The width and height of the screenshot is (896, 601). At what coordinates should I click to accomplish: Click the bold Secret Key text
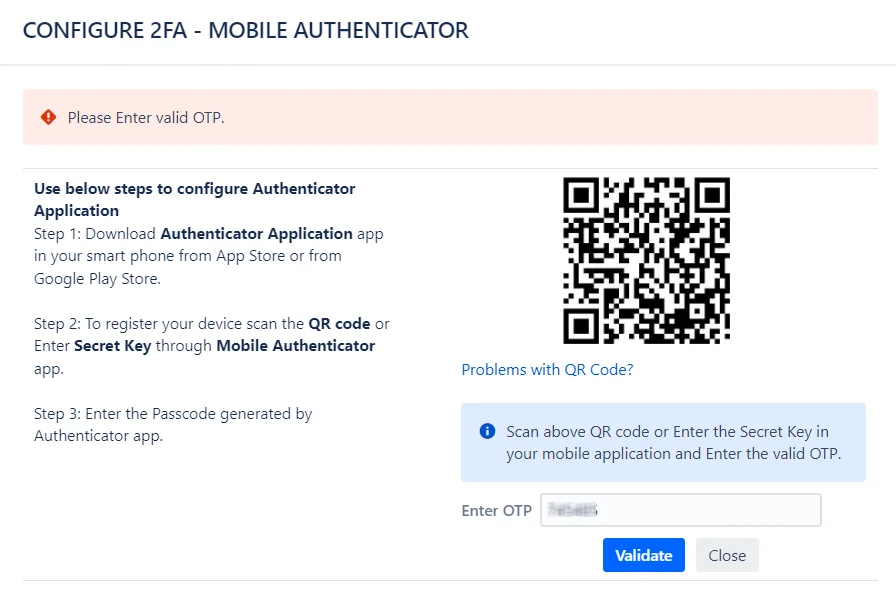pyautogui.click(x=113, y=346)
